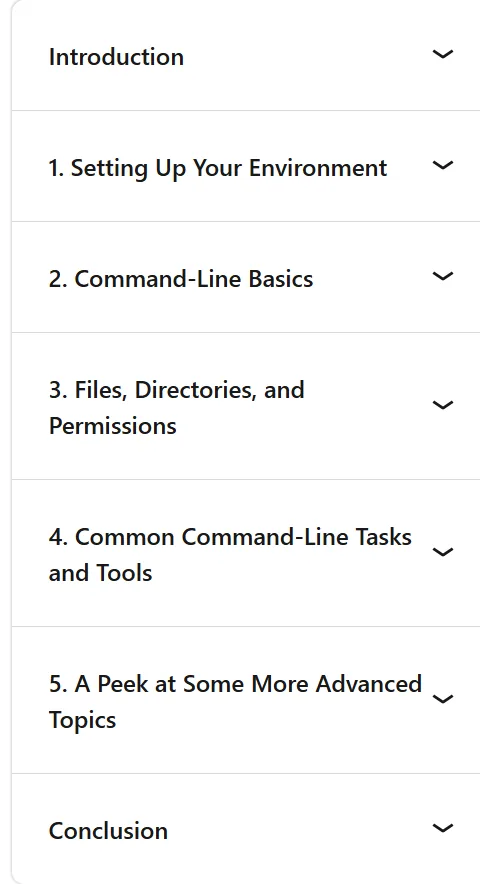Image resolution: width=480 pixels, height=884 pixels.
Task: Click the word 'Advanced' in section 5 heading
Action: pyautogui.click(x=369, y=684)
